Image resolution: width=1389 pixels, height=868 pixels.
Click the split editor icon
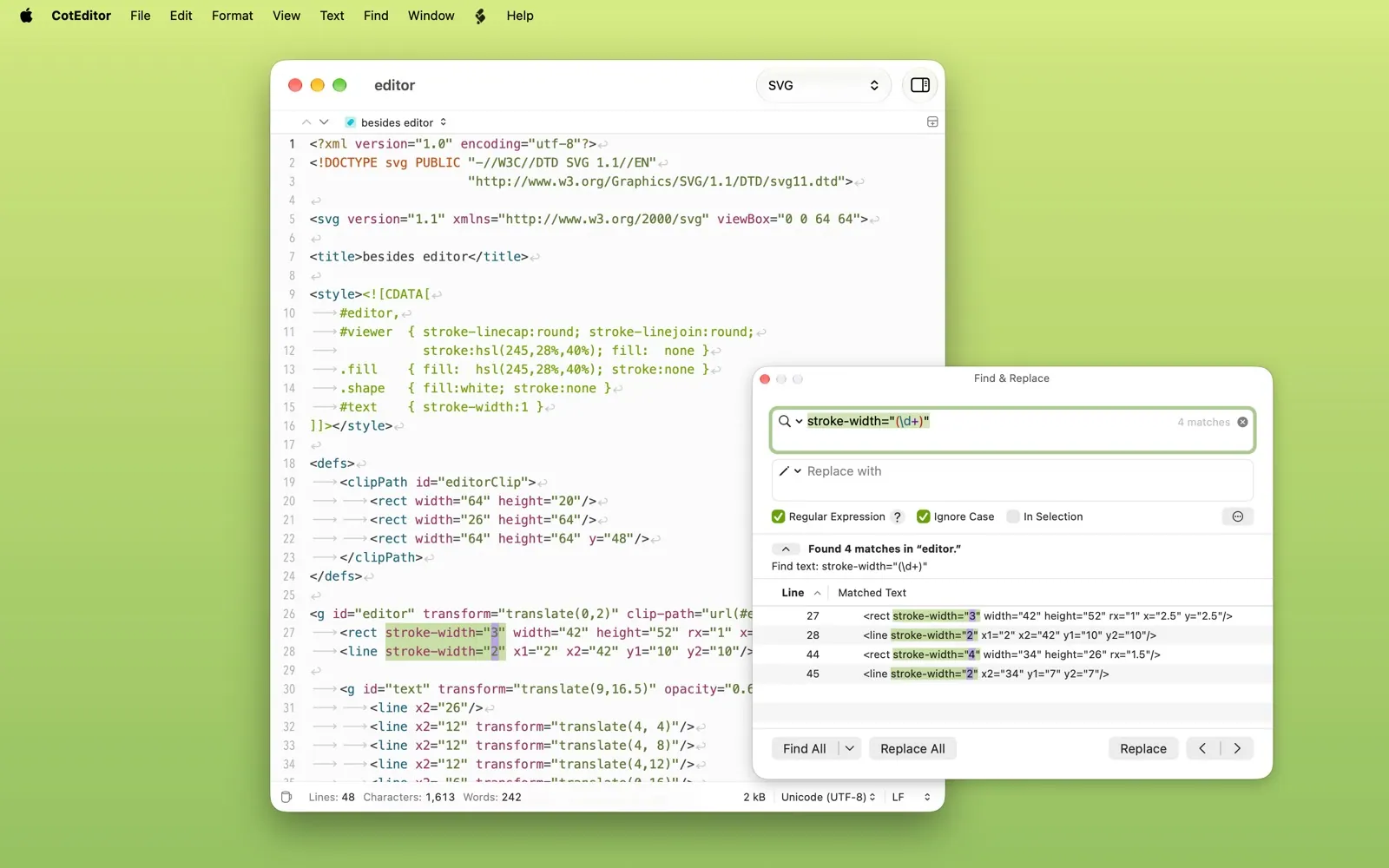point(932,122)
